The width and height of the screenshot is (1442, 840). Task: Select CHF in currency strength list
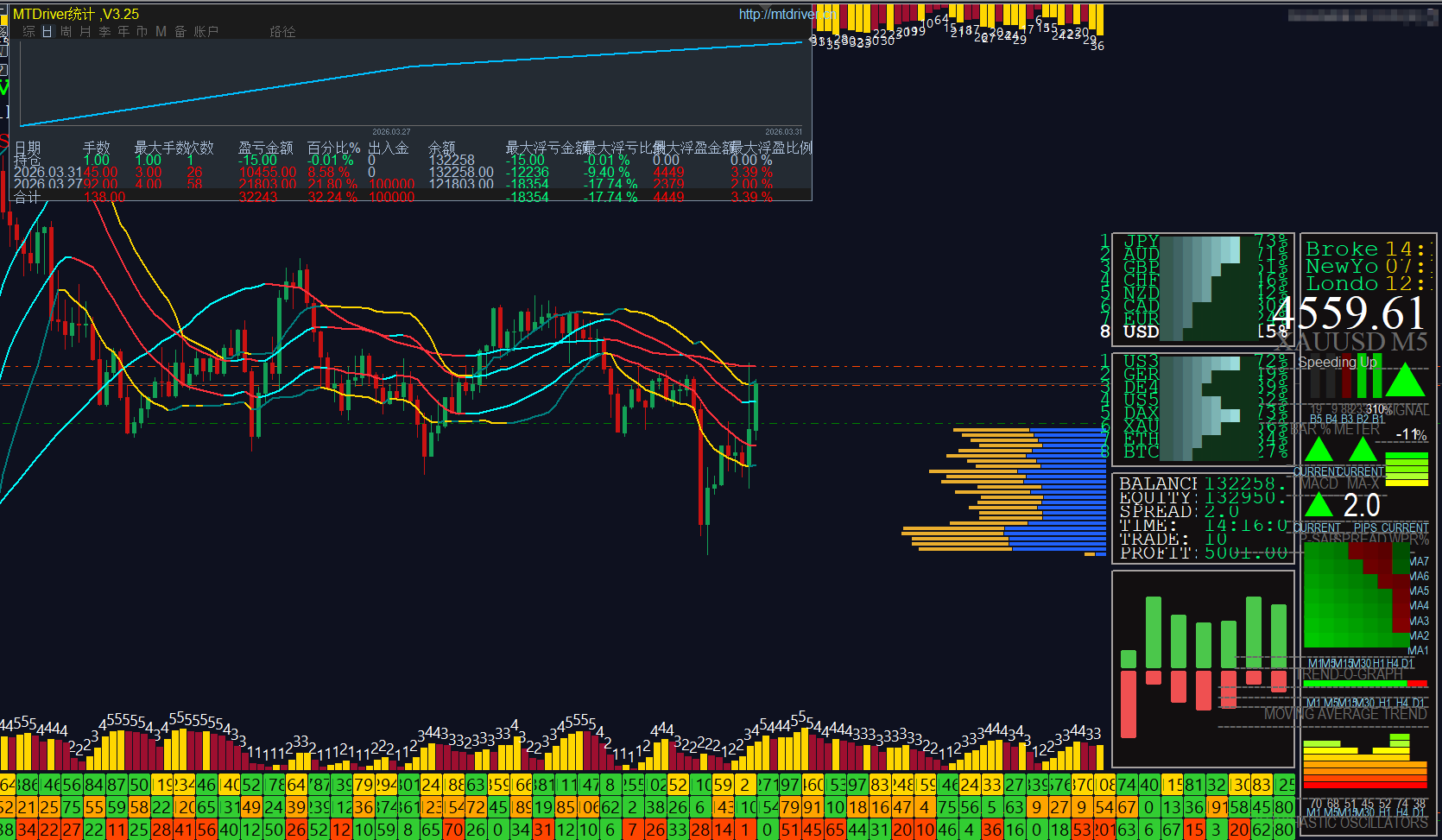1141,280
